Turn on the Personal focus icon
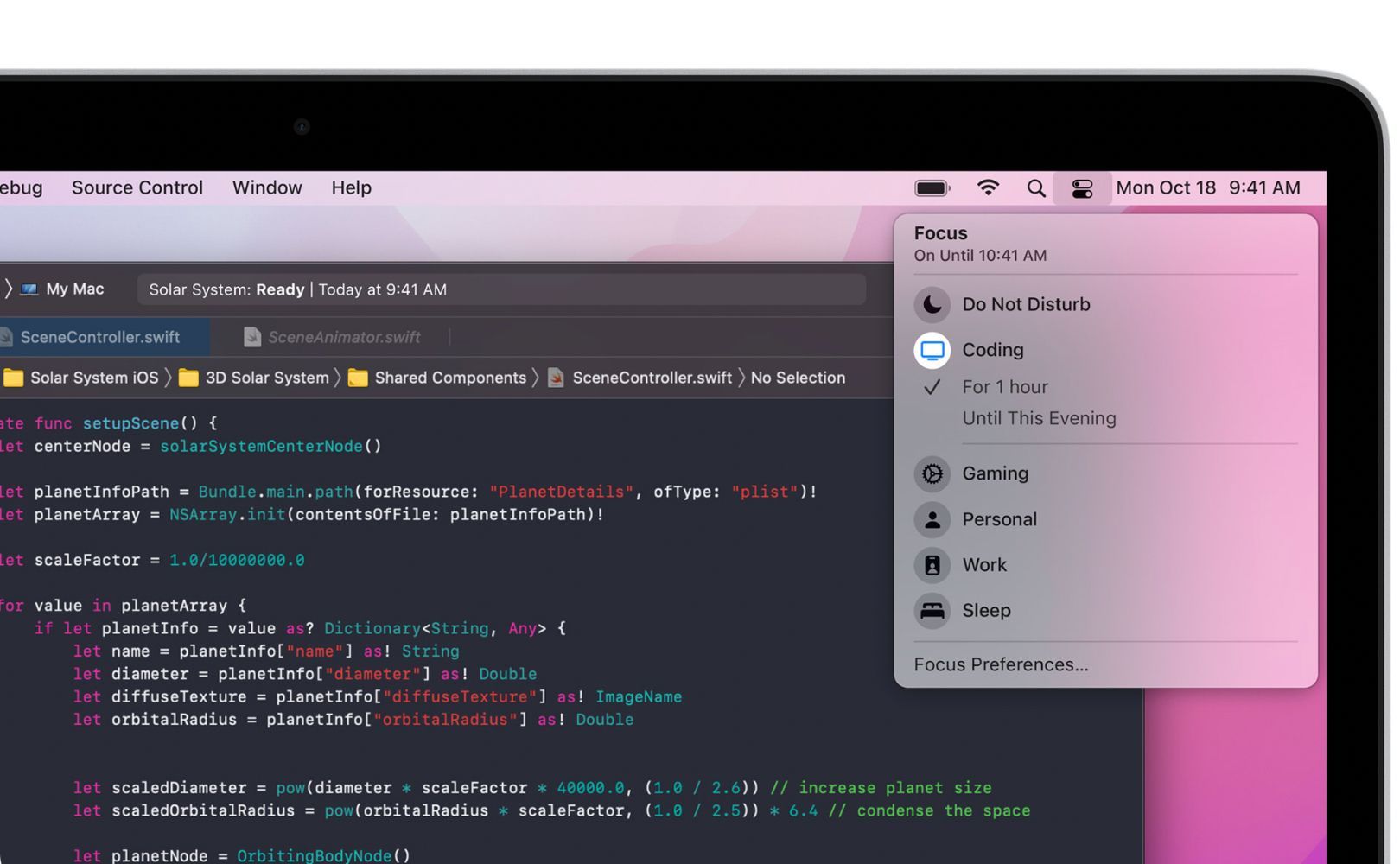The width and height of the screenshot is (1400, 864). [x=932, y=519]
